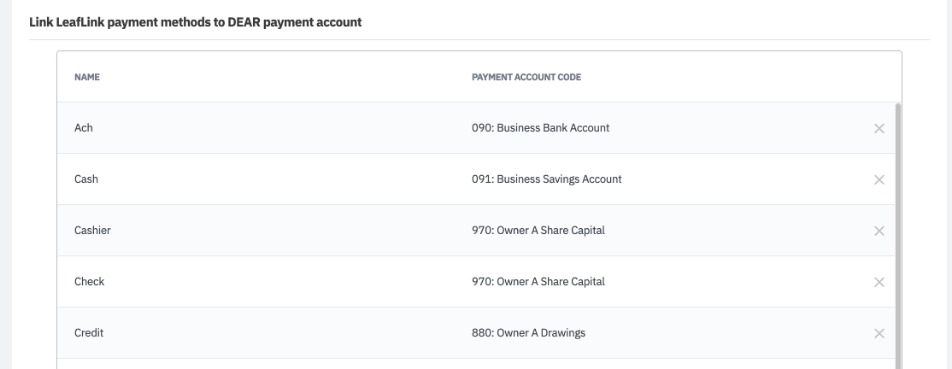Remove the Ach payment method mapping
This screenshot has width=952, height=369.
coord(879,129)
